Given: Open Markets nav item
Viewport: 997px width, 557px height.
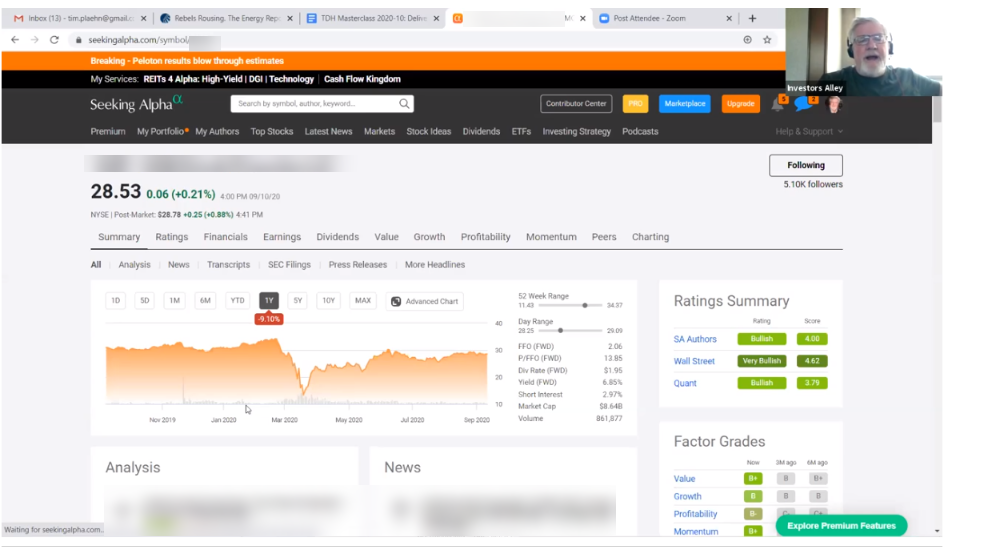Looking at the screenshot, I should [x=380, y=132].
